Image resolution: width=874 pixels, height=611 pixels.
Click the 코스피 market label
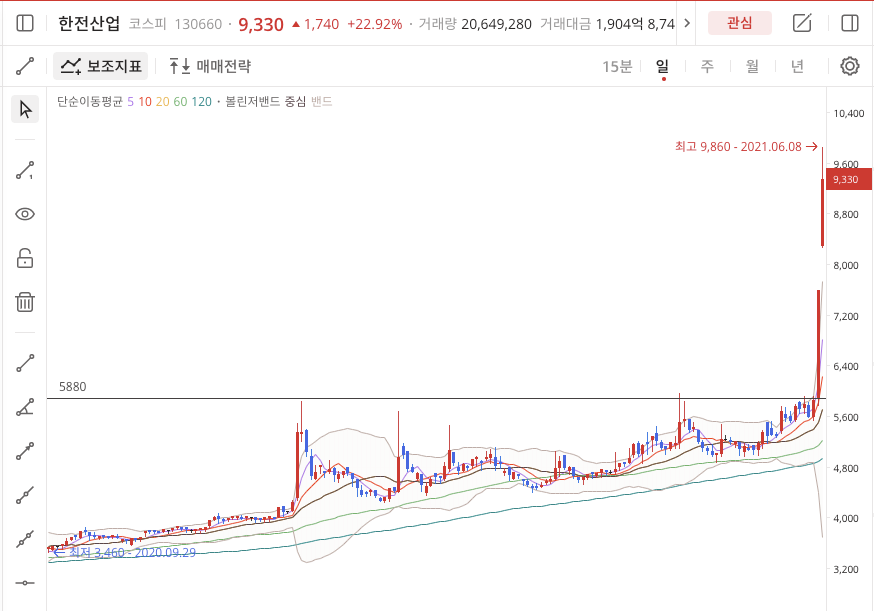(148, 24)
